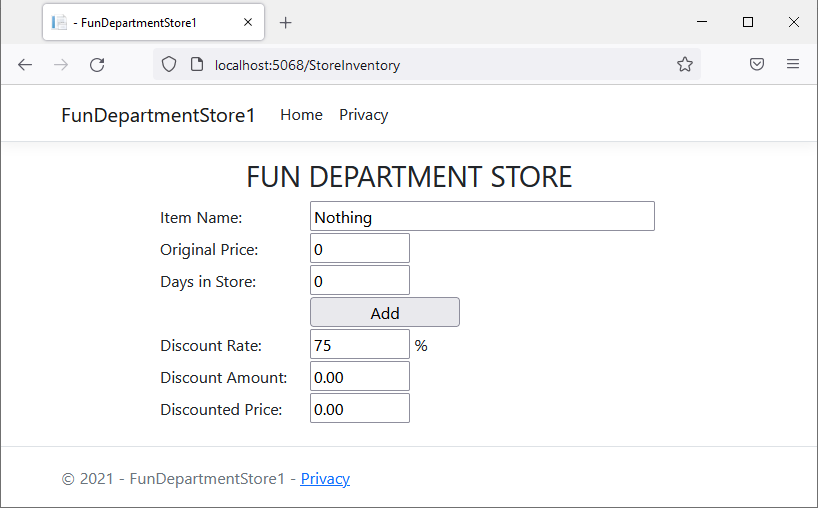Open a new tab with plus button
The height and width of the screenshot is (508, 818).
[285, 22]
